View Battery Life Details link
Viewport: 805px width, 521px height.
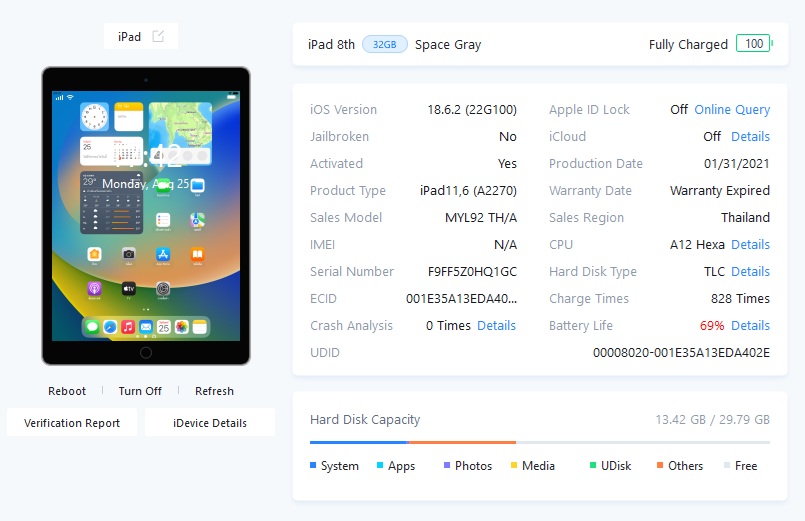coord(750,325)
